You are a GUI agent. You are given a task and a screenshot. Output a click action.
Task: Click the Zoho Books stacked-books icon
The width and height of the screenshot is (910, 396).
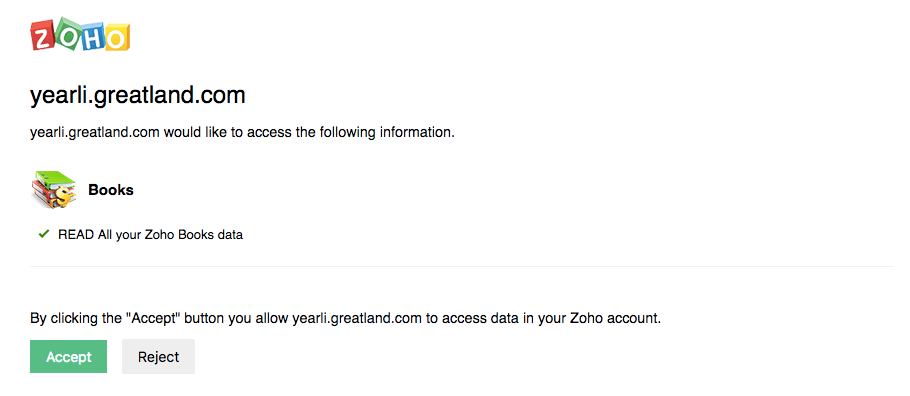coord(54,190)
